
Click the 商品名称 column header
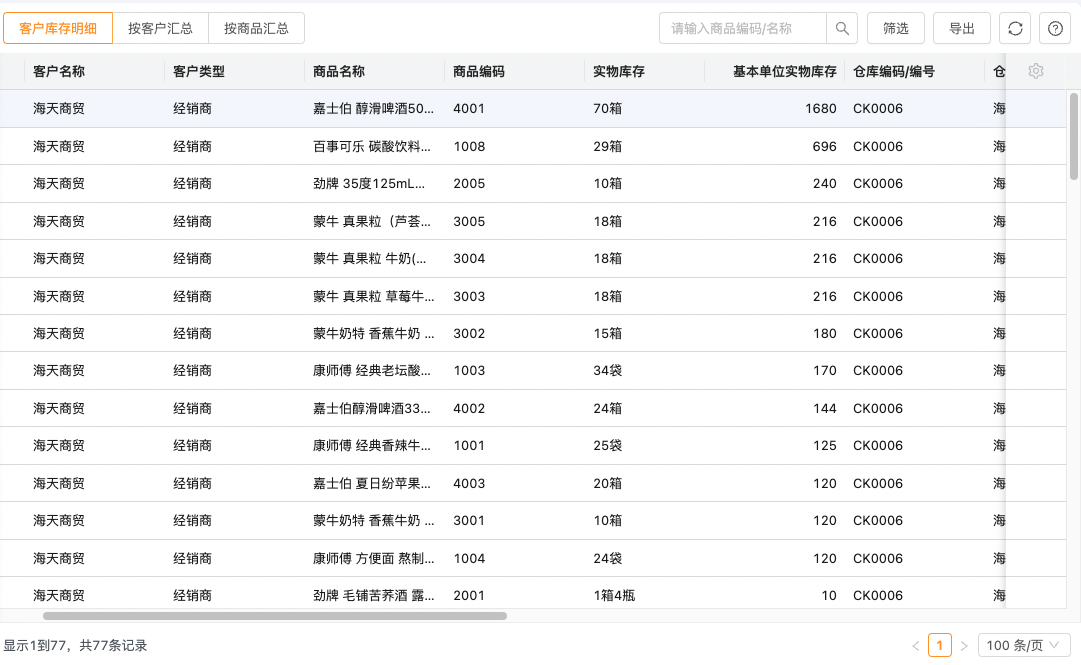(x=339, y=71)
